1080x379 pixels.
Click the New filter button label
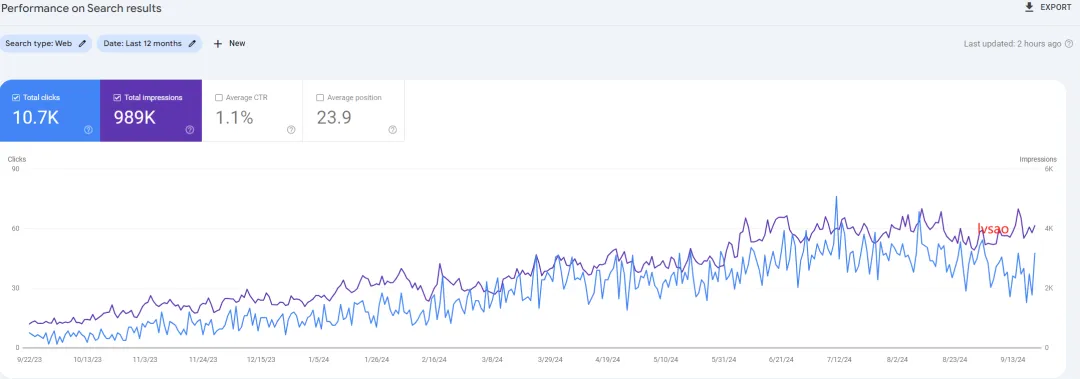click(237, 43)
